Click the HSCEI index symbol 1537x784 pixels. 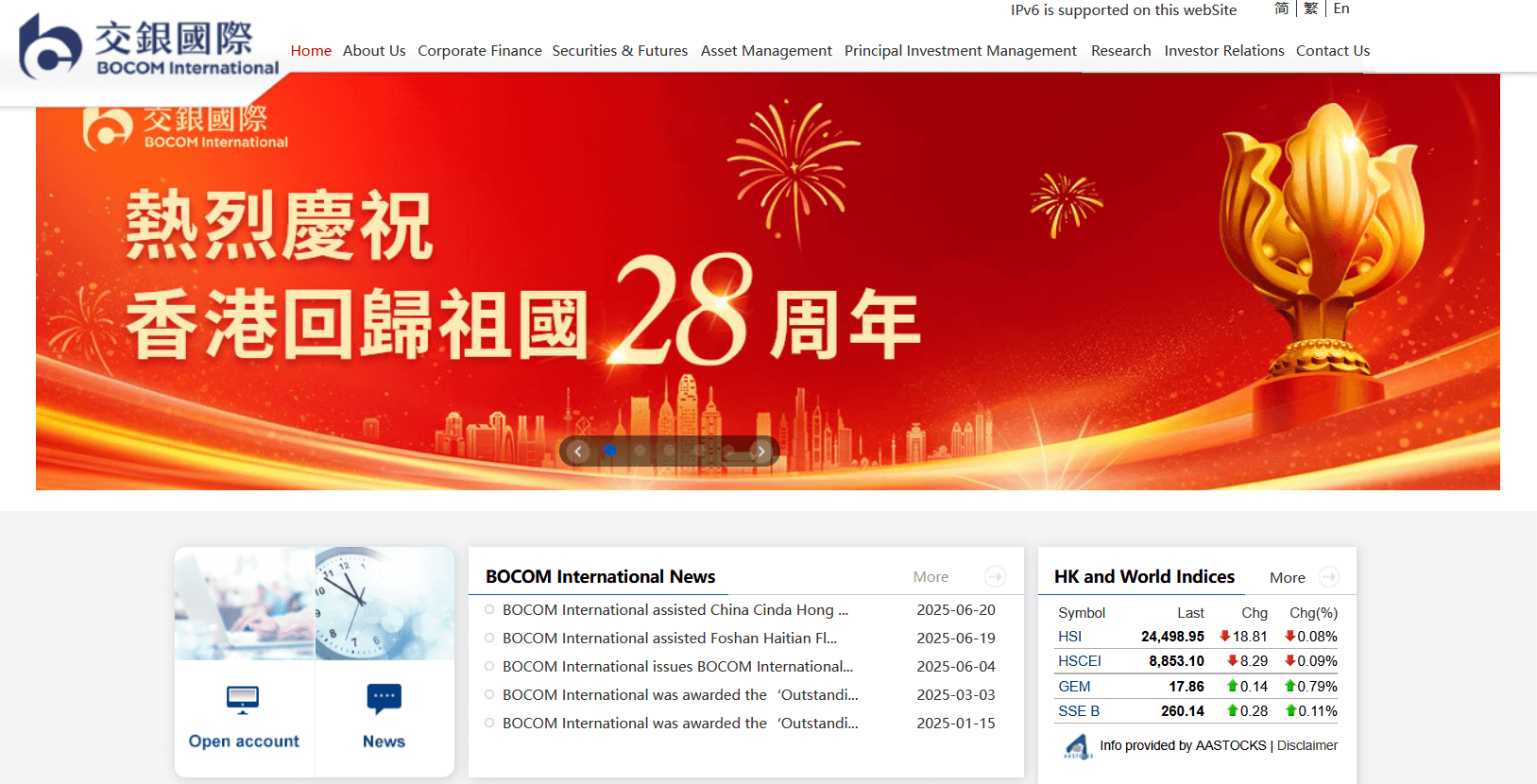[1080, 661]
